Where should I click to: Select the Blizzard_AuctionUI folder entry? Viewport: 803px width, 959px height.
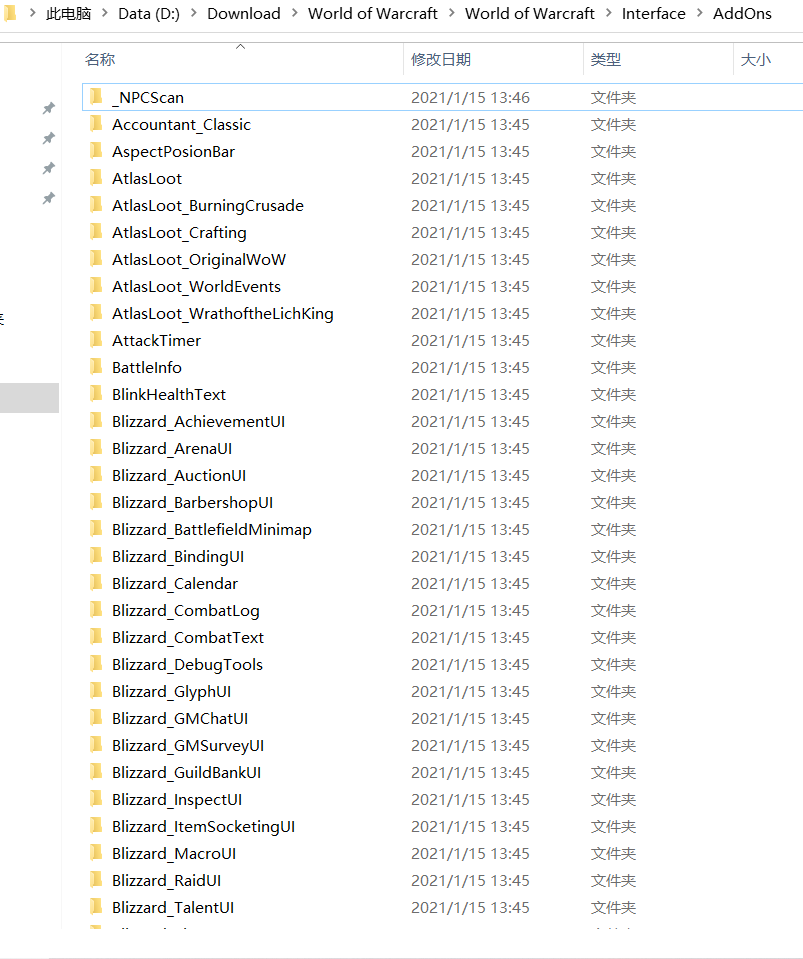click(x=178, y=475)
